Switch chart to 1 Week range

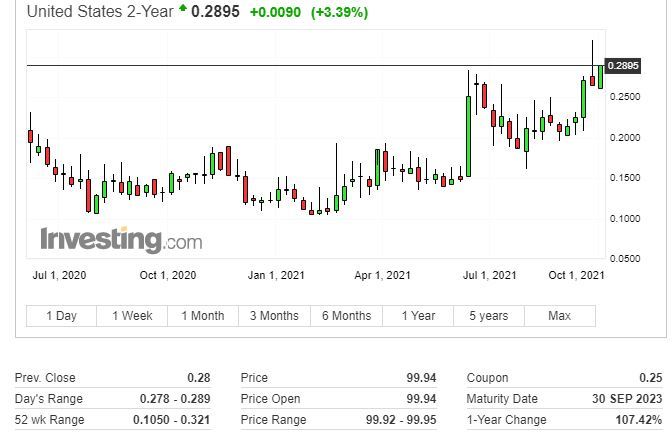click(132, 316)
